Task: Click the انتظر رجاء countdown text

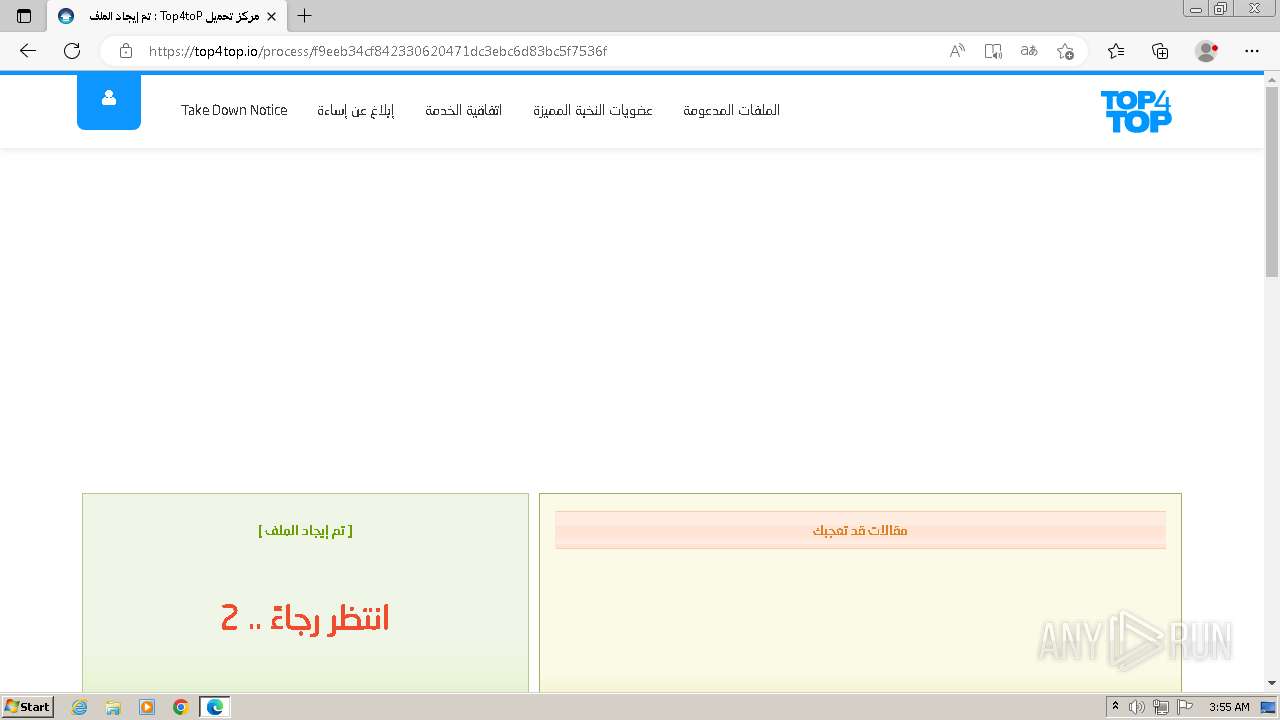Action: tap(305, 618)
